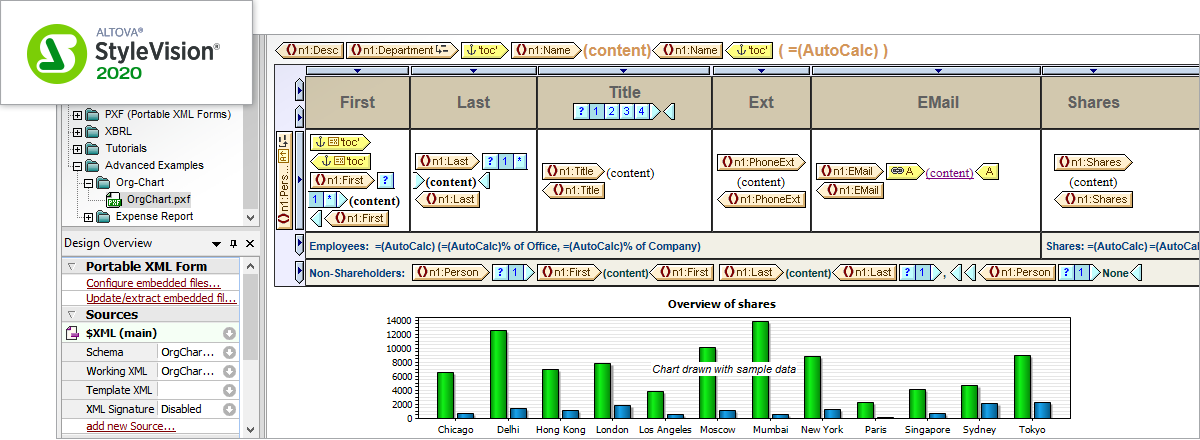Pin the Design Overview panel
The height and width of the screenshot is (440, 1200).
[x=234, y=243]
